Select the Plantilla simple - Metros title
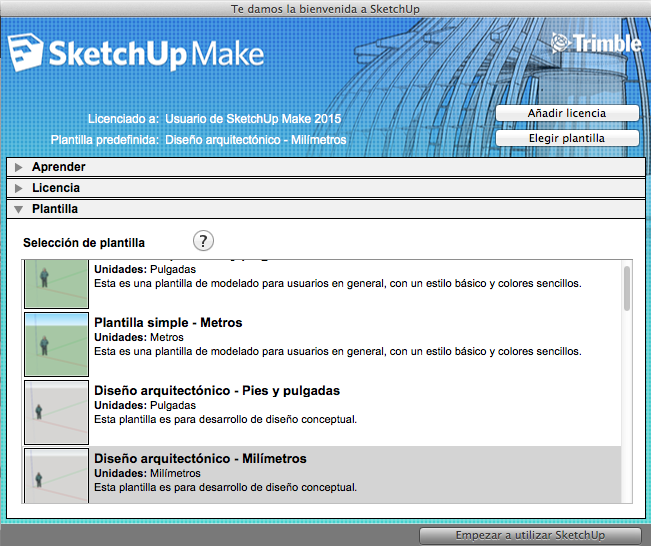The width and height of the screenshot is (651, 546). tap(168, 323)
